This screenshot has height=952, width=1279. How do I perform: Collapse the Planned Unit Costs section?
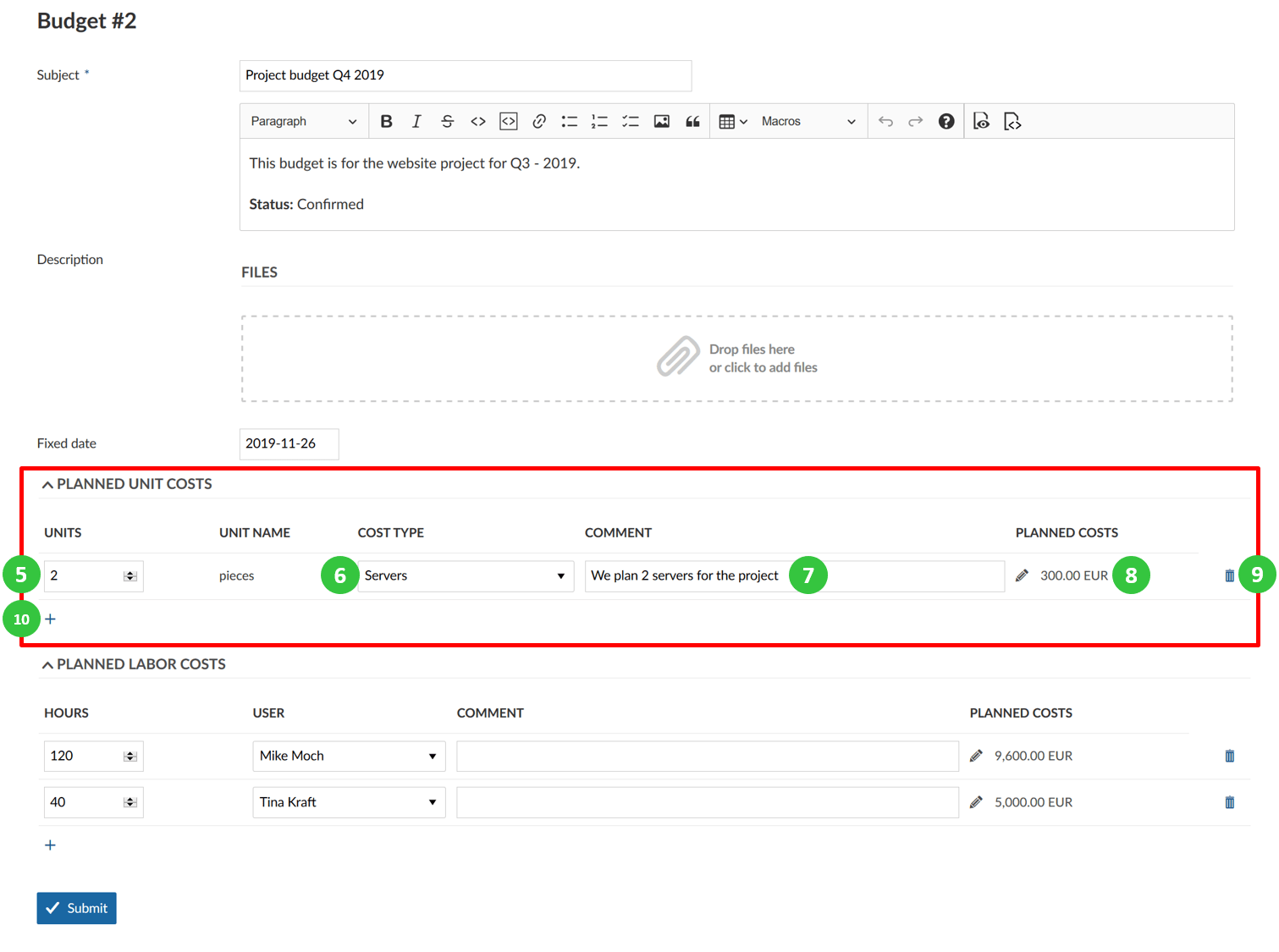click(48, 485)
